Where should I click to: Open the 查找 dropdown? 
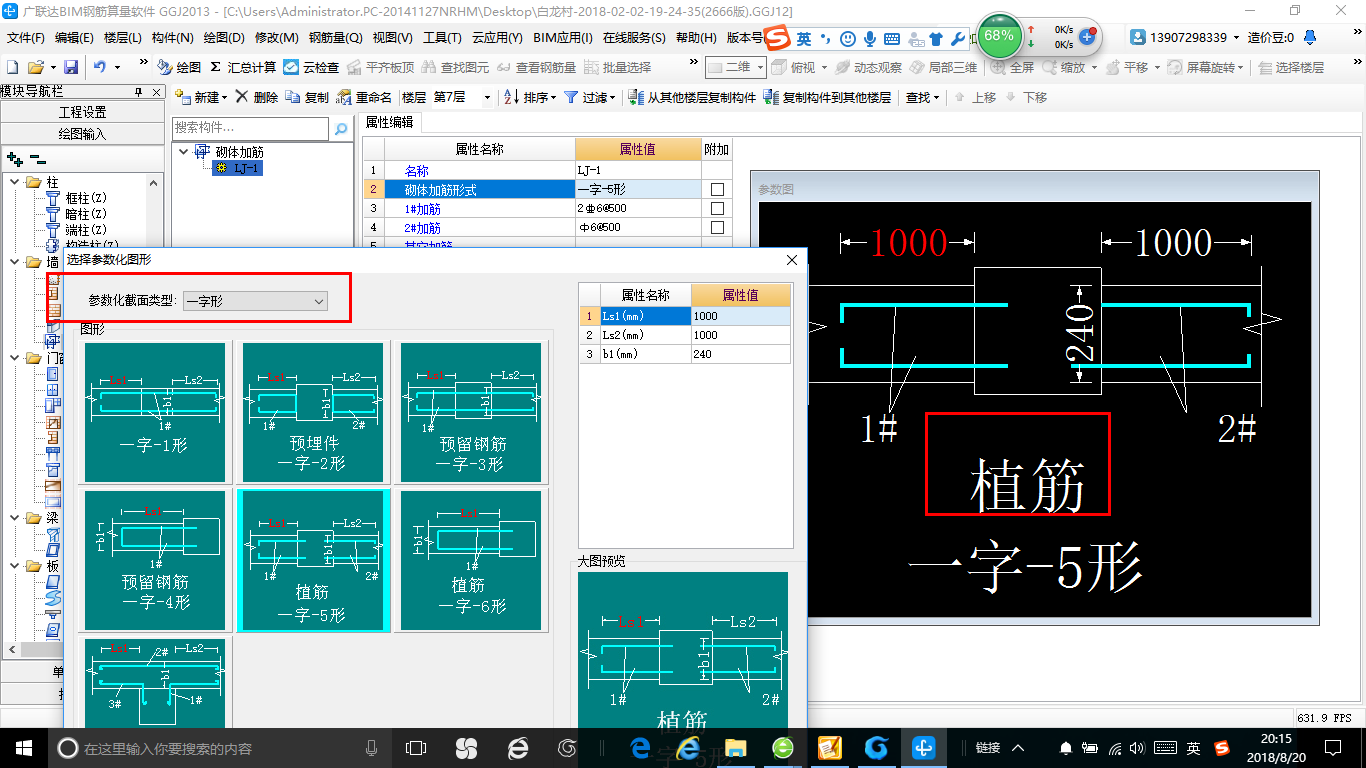pyautogui.click(x=923, y=97)
